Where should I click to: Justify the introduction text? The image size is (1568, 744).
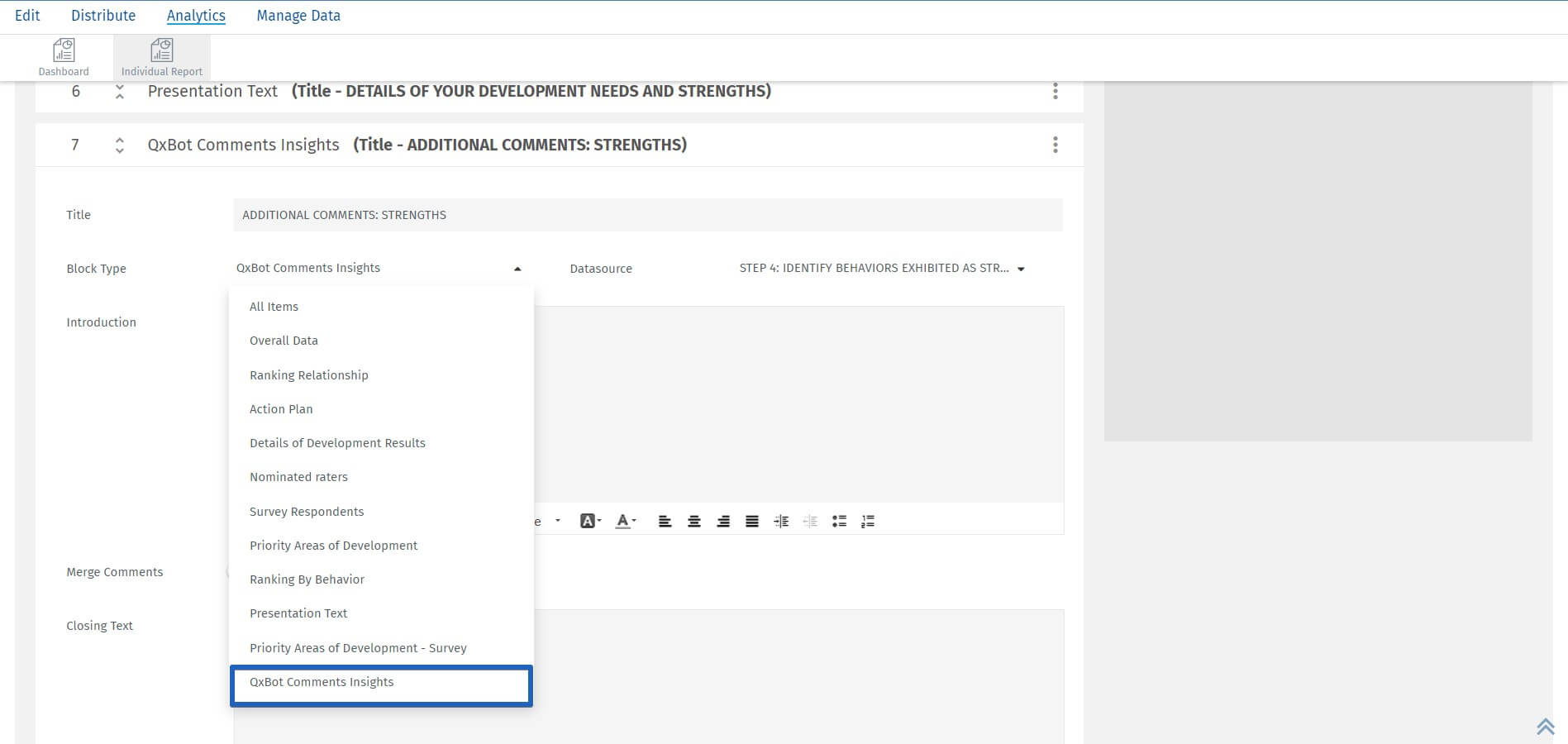[751, 521]
